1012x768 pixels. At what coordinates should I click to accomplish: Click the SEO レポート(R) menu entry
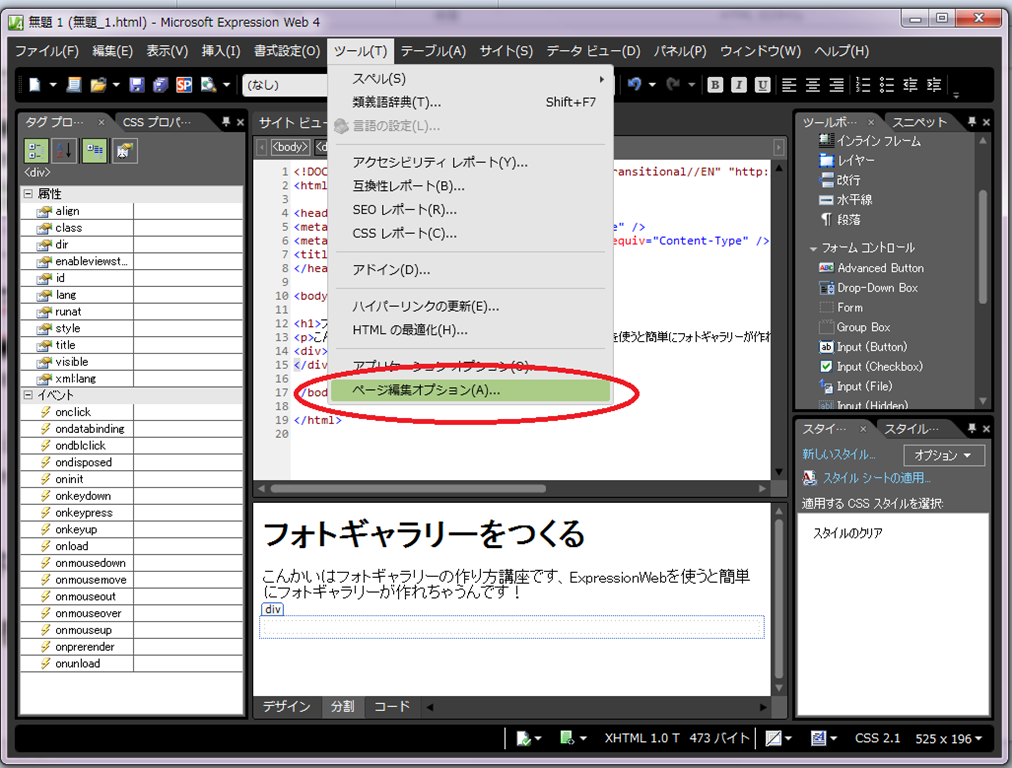point(470,210)
